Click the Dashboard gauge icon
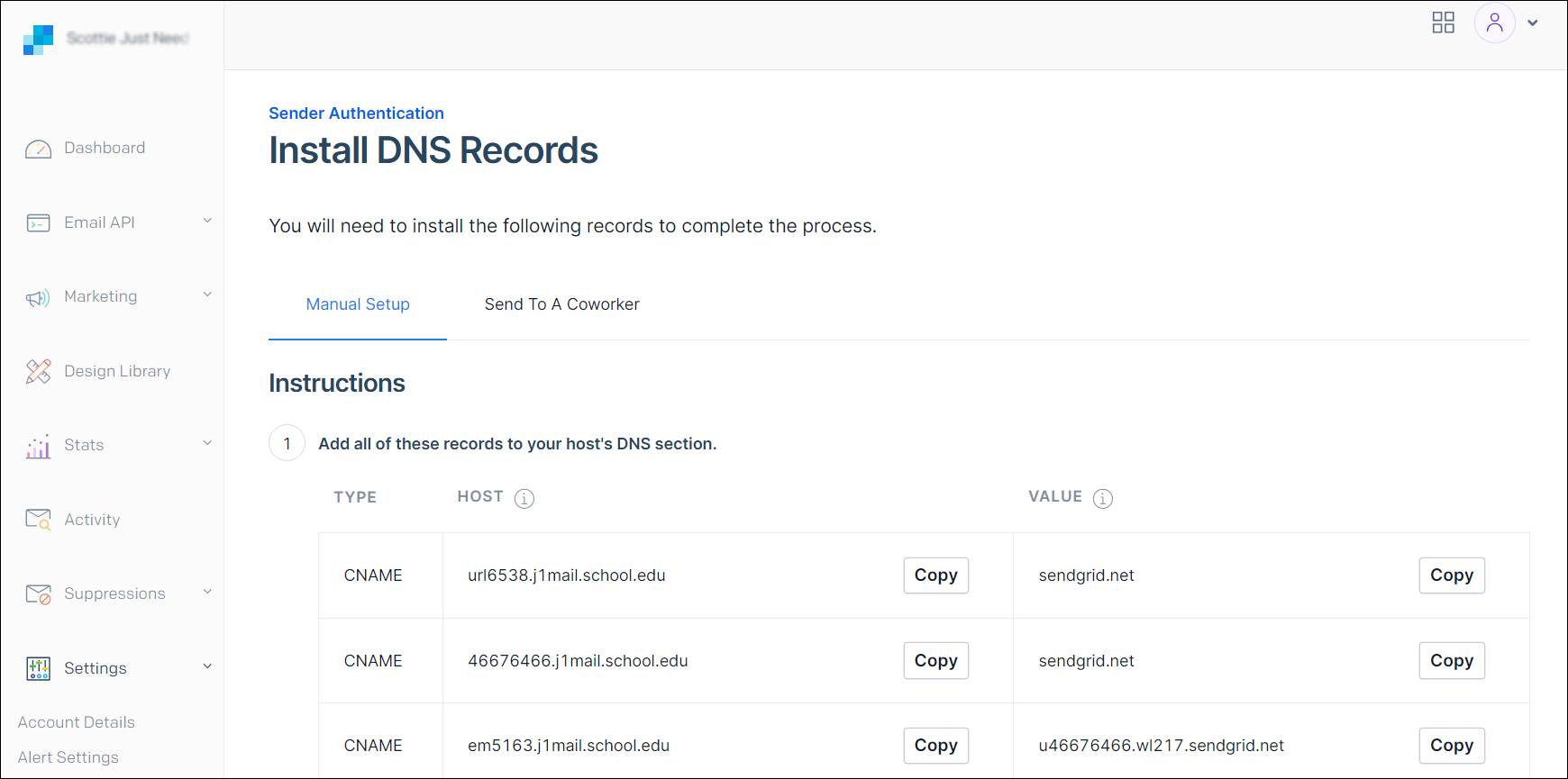 click(38, 149)
